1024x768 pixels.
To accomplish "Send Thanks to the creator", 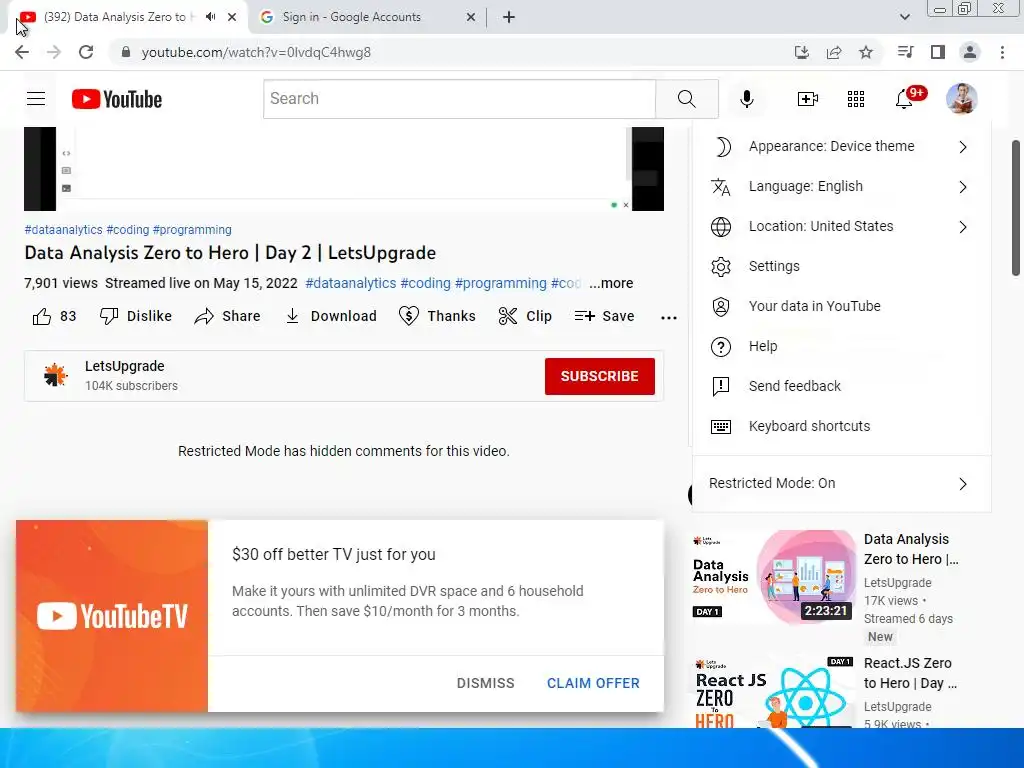I will [437, 316].
